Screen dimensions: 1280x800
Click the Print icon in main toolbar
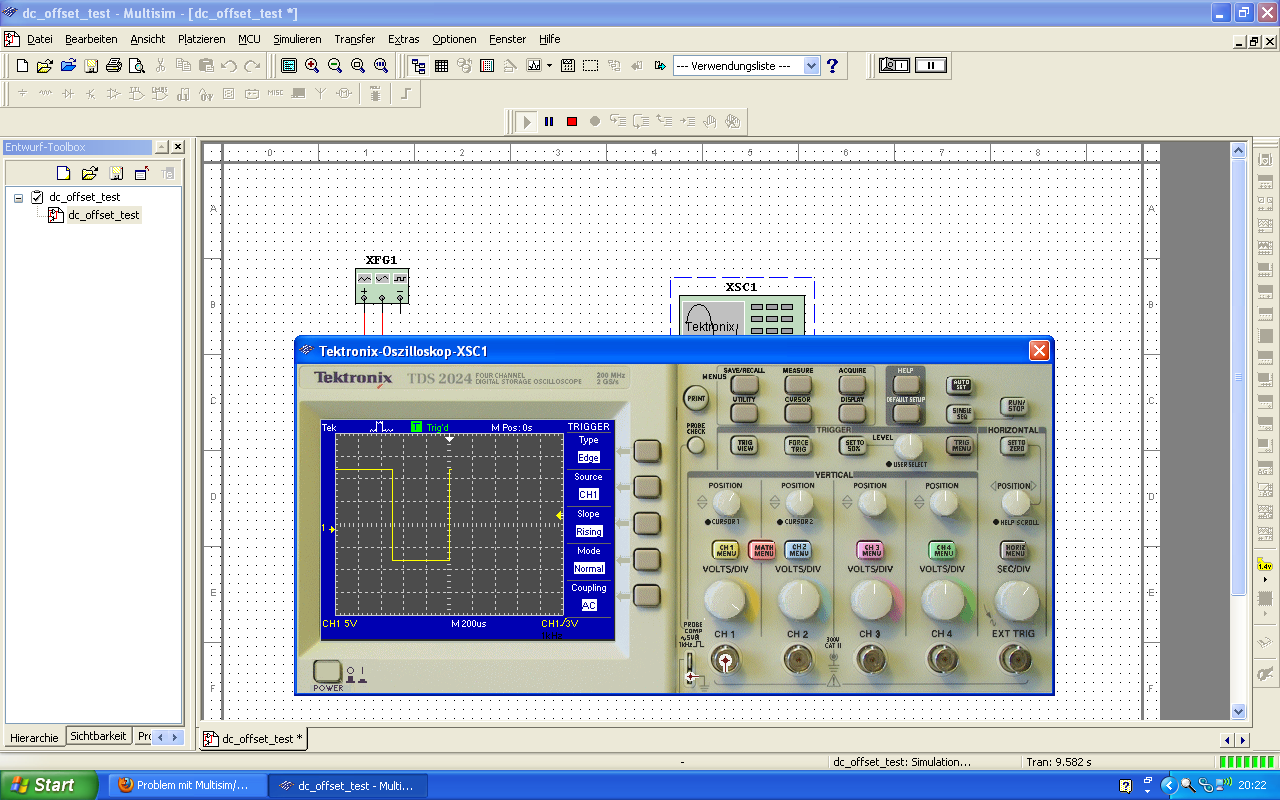tap(114, 66)
